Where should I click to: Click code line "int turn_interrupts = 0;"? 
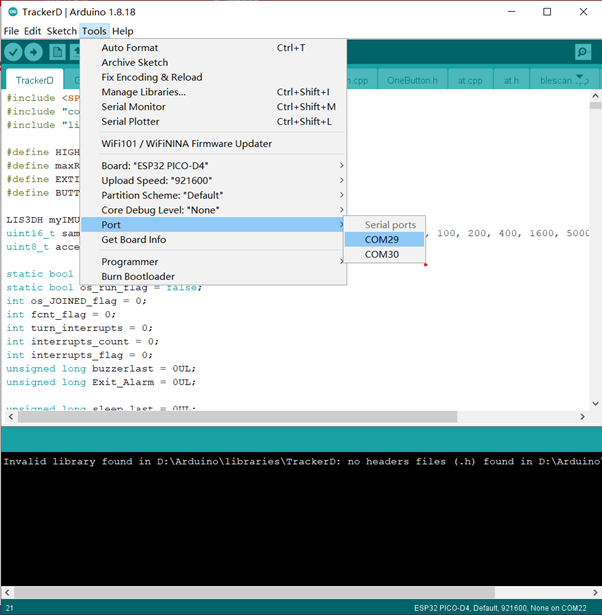[80, 328]
